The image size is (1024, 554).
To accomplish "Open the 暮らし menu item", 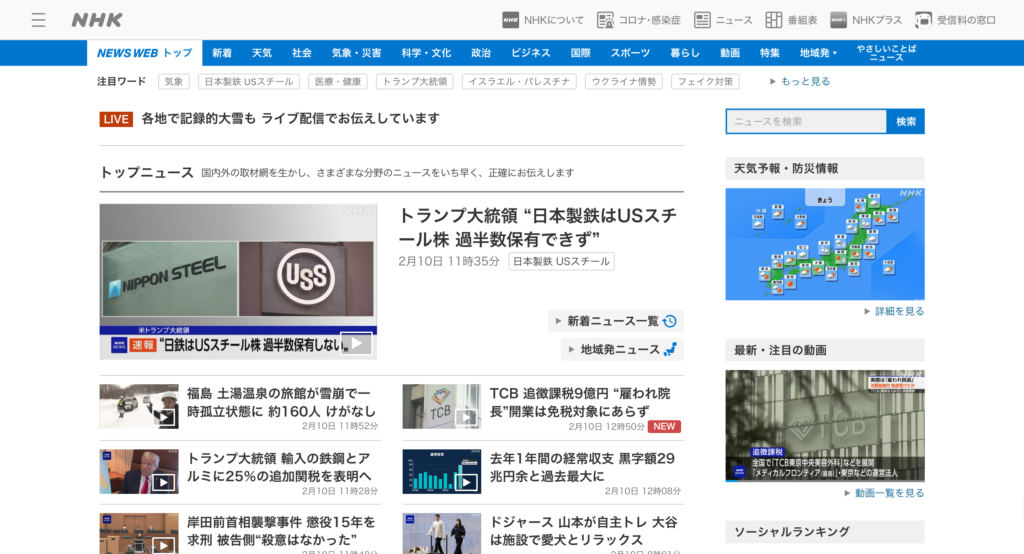I will (x=685, y=53).
